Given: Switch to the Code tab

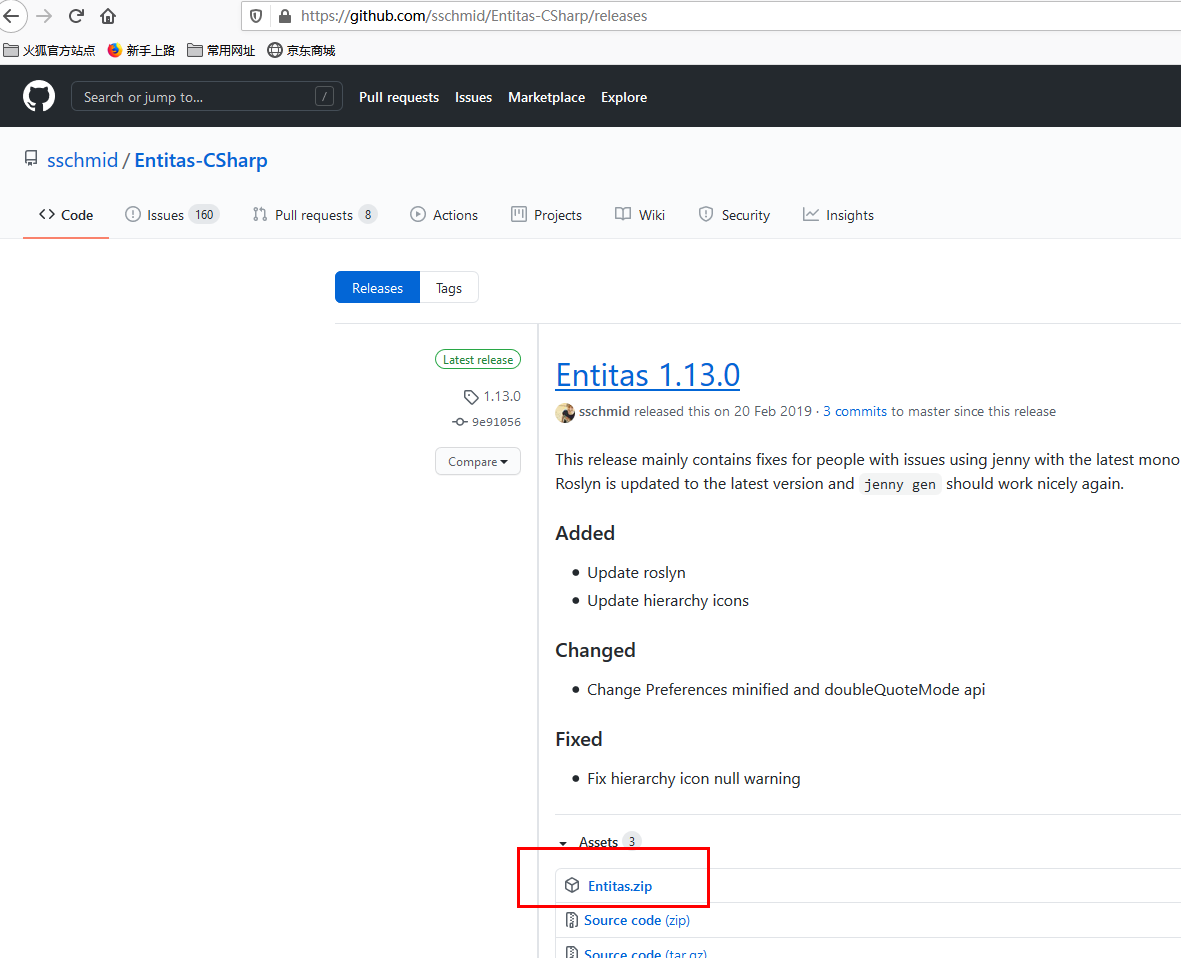Looking at the screenshot, I should point(65,214).
